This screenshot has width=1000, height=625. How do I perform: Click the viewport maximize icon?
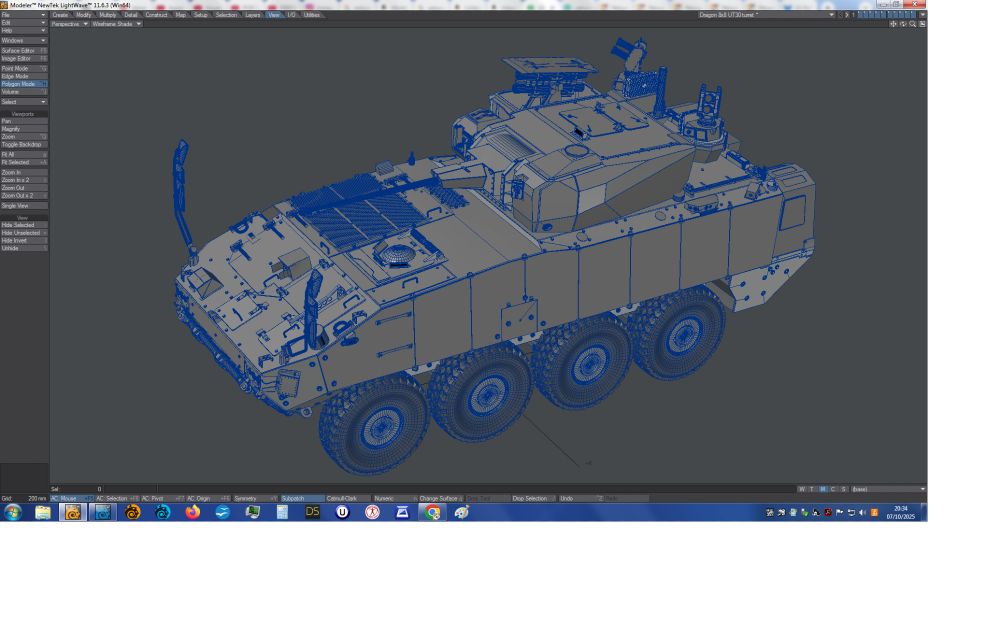(922, 24)
